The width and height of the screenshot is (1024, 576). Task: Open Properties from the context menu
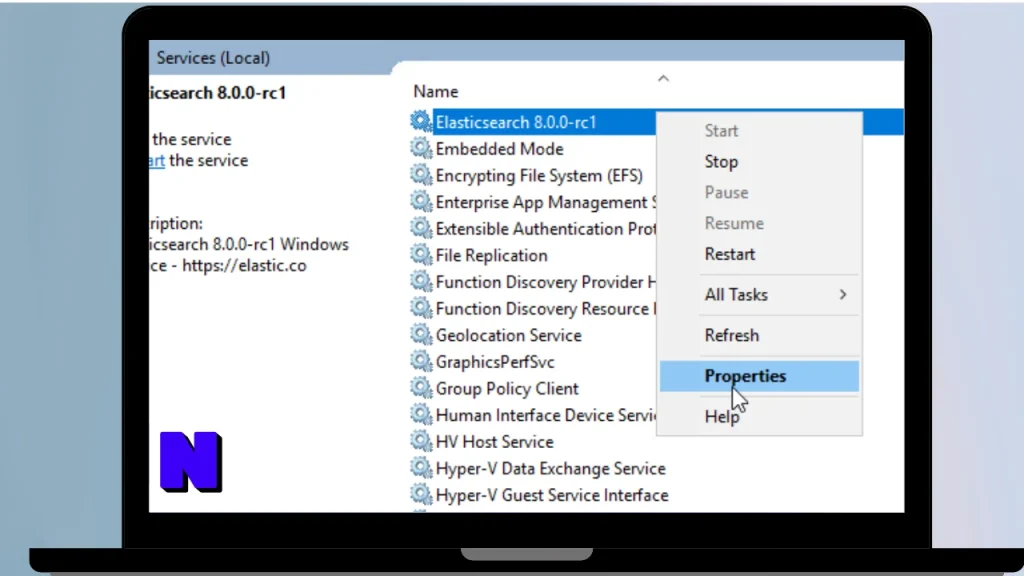pyautogui.click(x=759, y=376)
